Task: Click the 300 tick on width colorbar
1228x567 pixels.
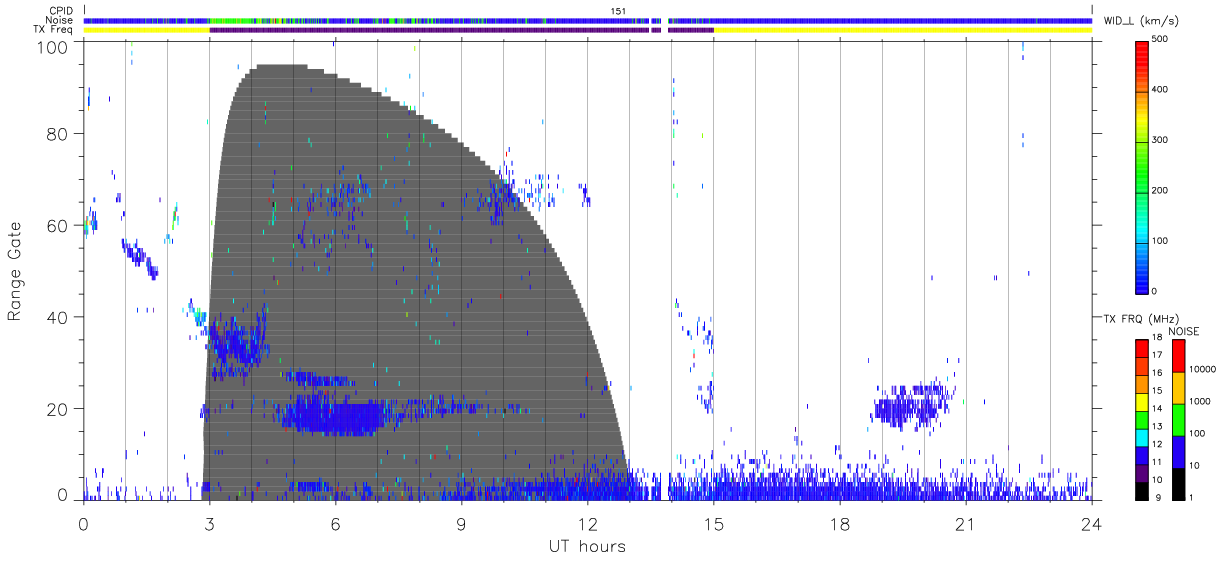Action: click(x=1160, y=140)
